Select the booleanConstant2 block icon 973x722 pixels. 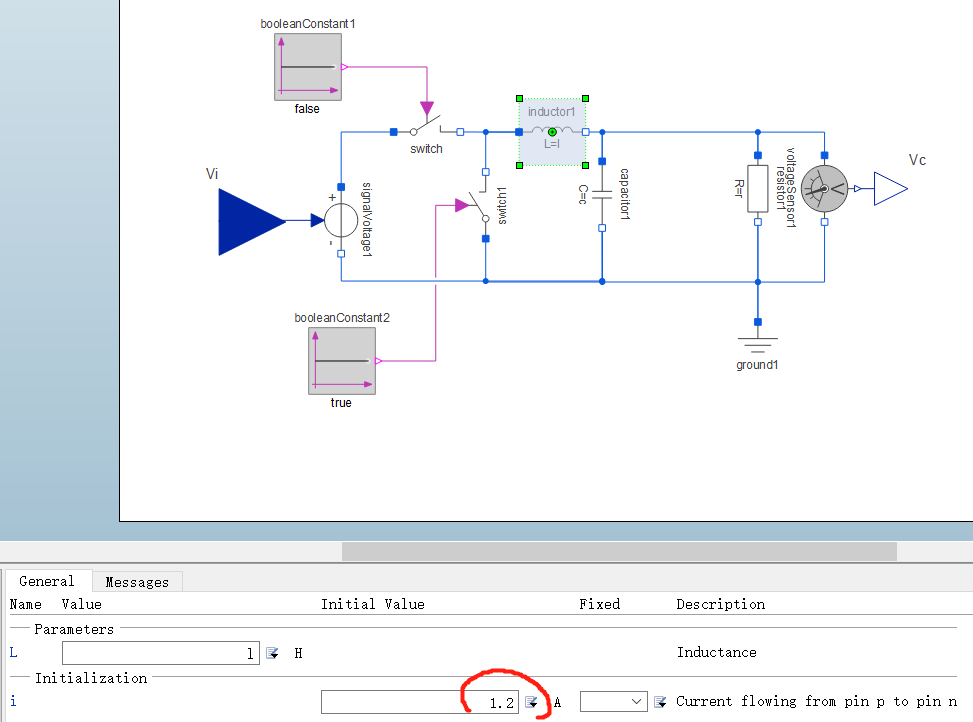(x=342, y=361)
